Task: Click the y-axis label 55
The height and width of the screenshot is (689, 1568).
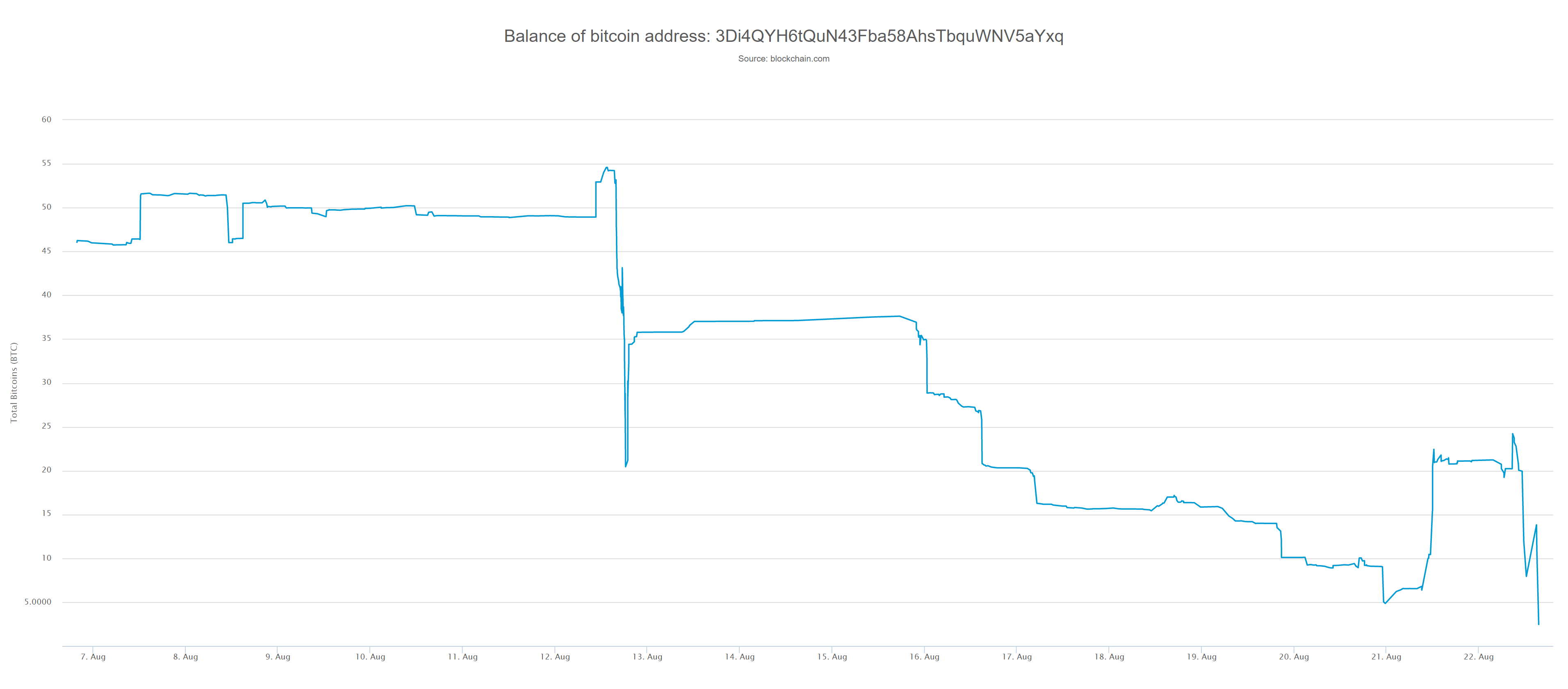Action: (x=46, y=163)
